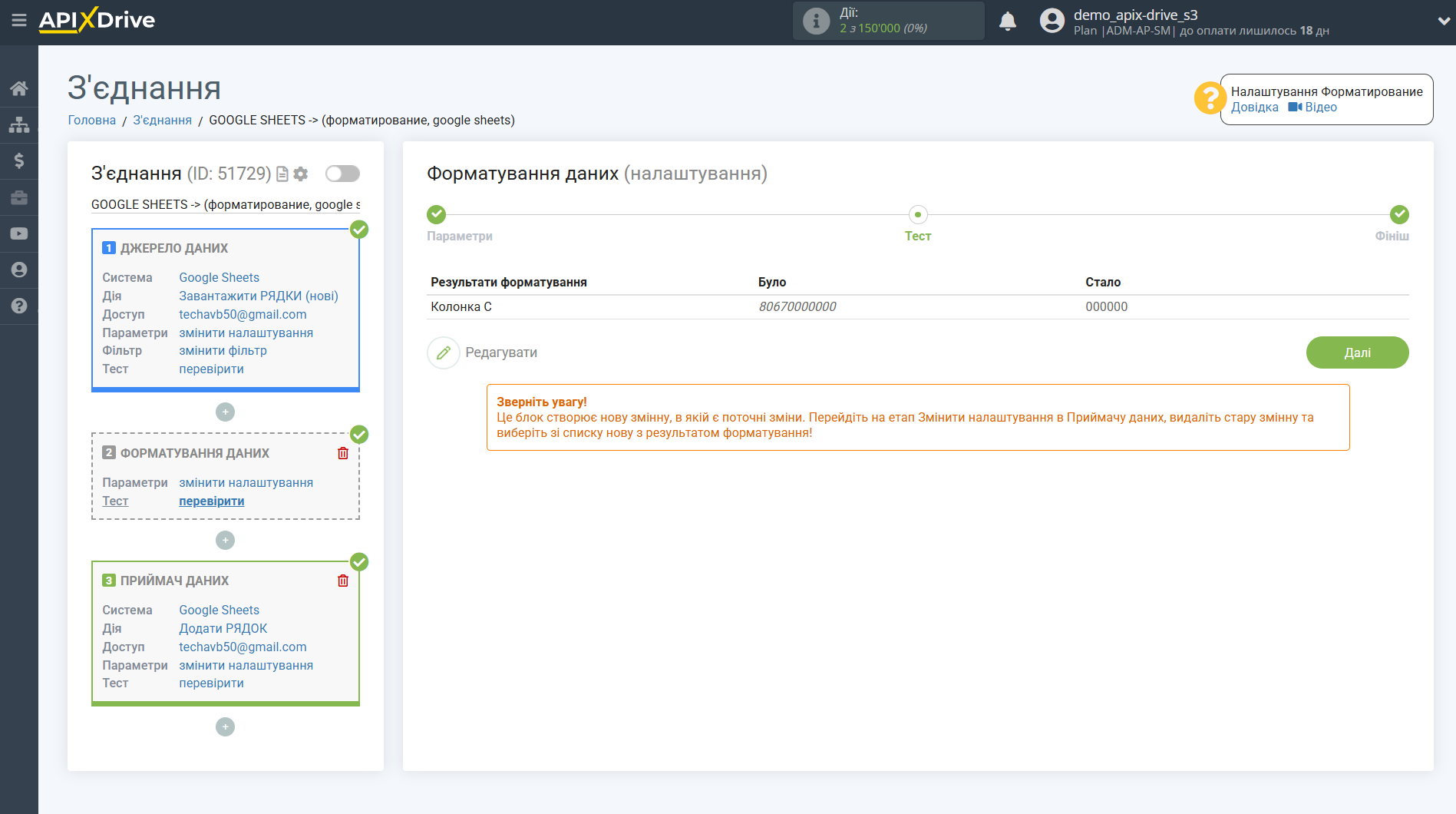Open connection settings gear icon
Screen dimensions: 1456x814
click(x=301, y=174)
